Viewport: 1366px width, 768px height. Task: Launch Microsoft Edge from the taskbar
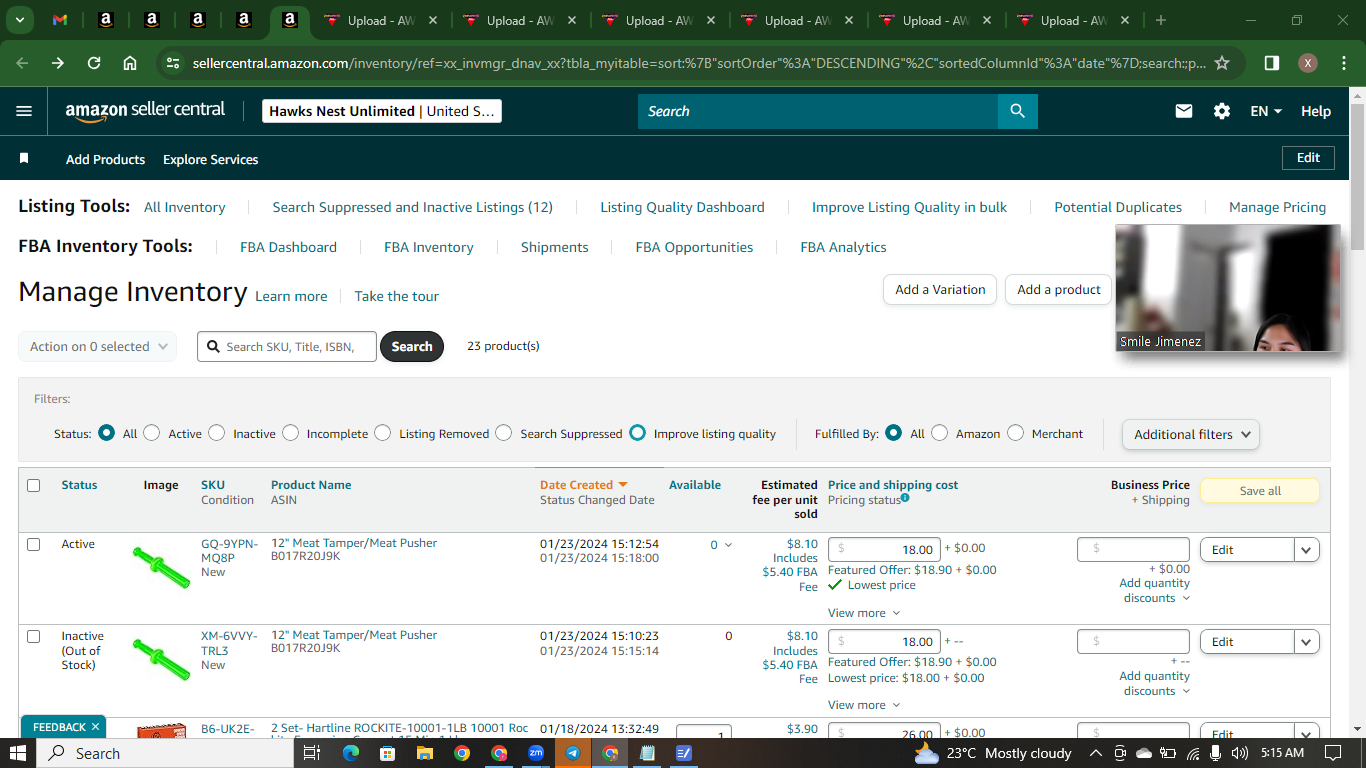click(x=351, y=753)
